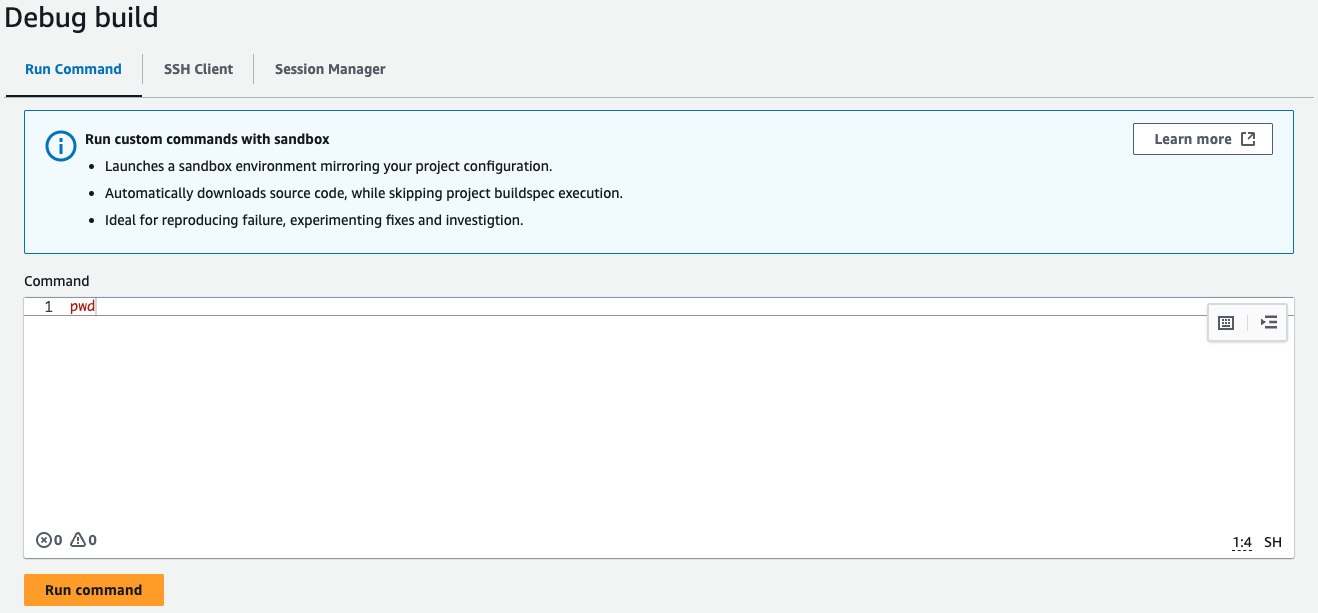Open the Session Manager tab
The height and width of the screenshot is (613, 1318).
coord(330,69)
